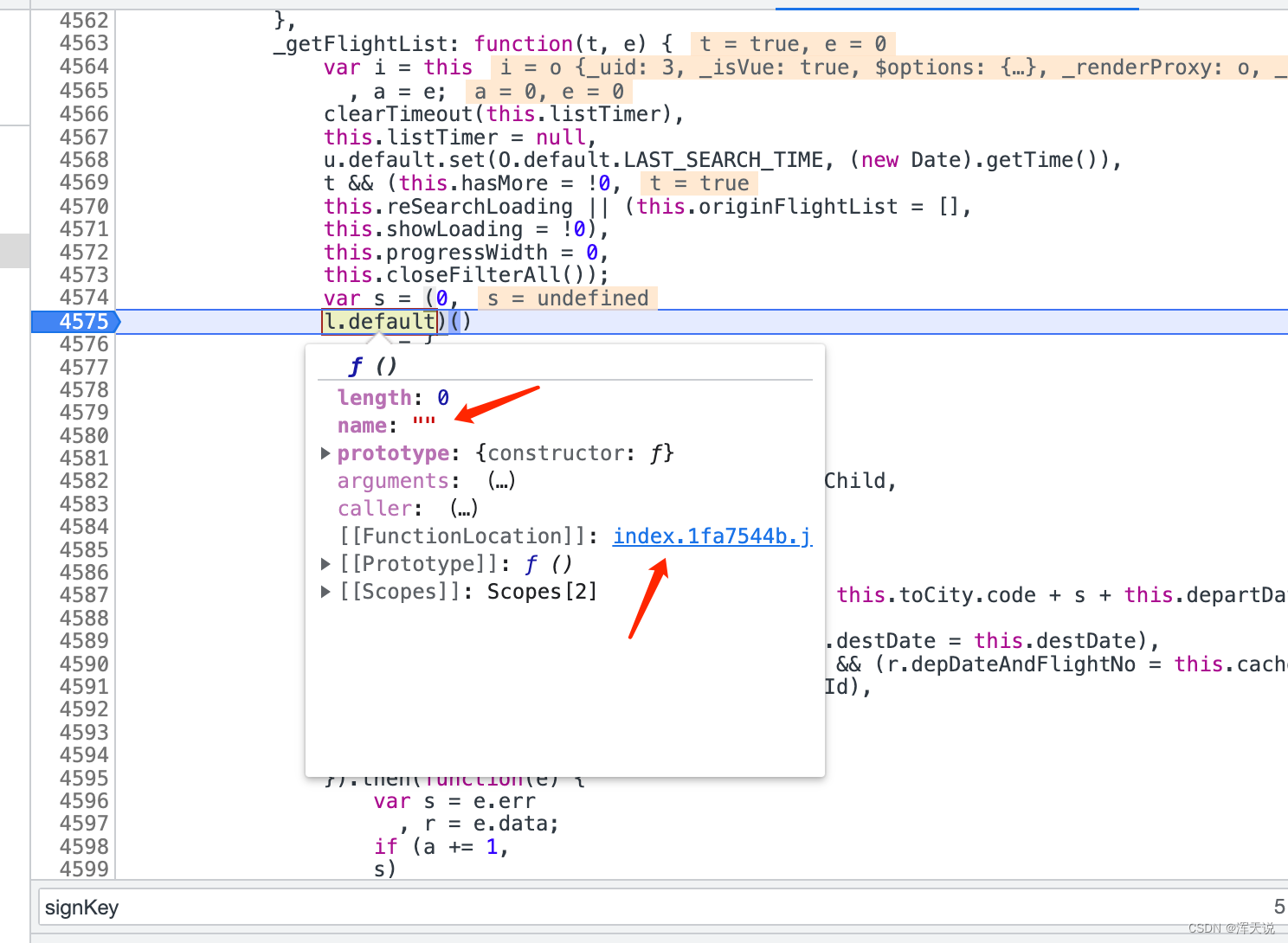Click LAST_SEARCH_TIME on line 4568

[x=724, y=160]
